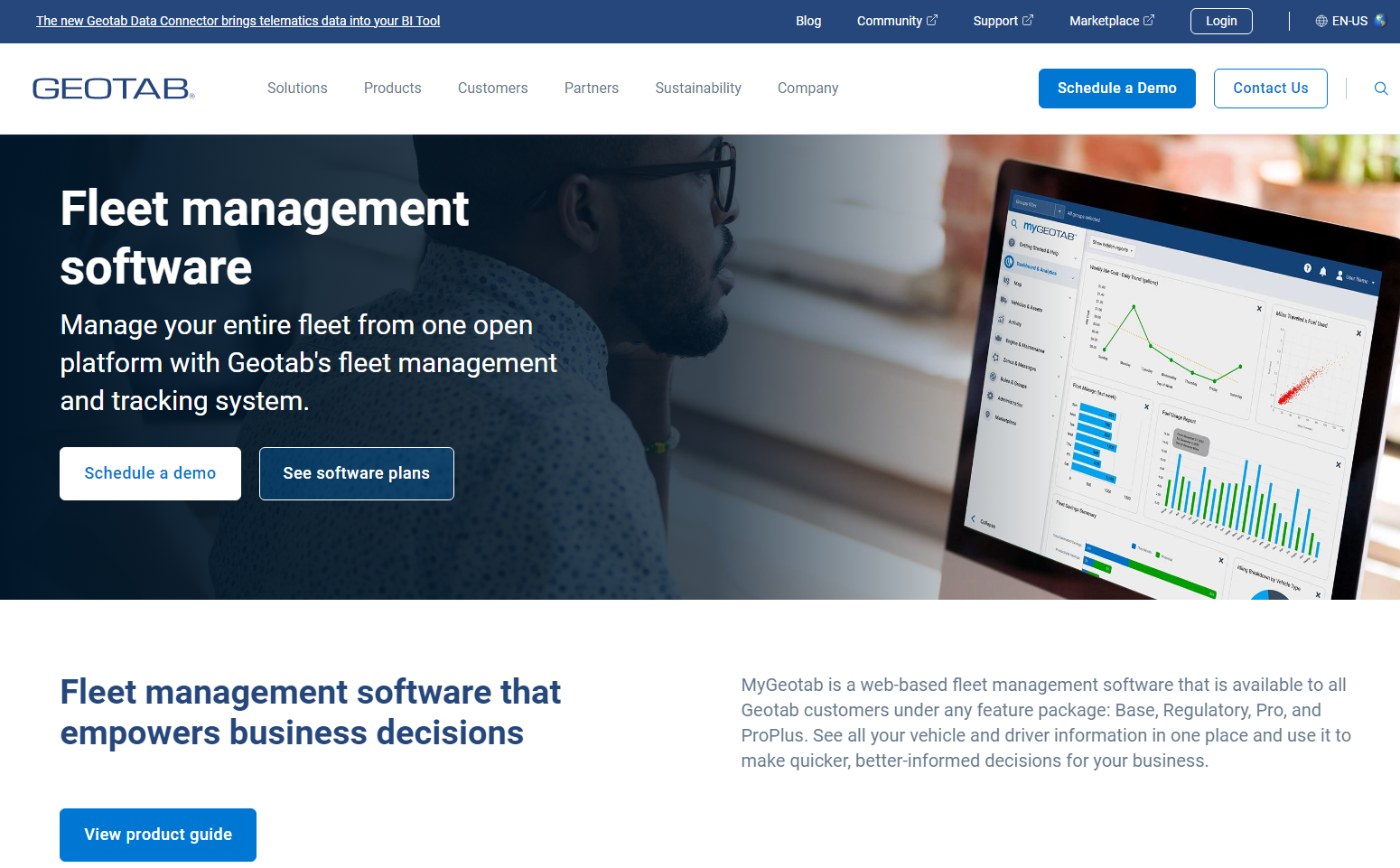The height and width of the screenshot is (868, 1400).
Task: Click the Fleet management software heading
Action: [x=265, y=238]
